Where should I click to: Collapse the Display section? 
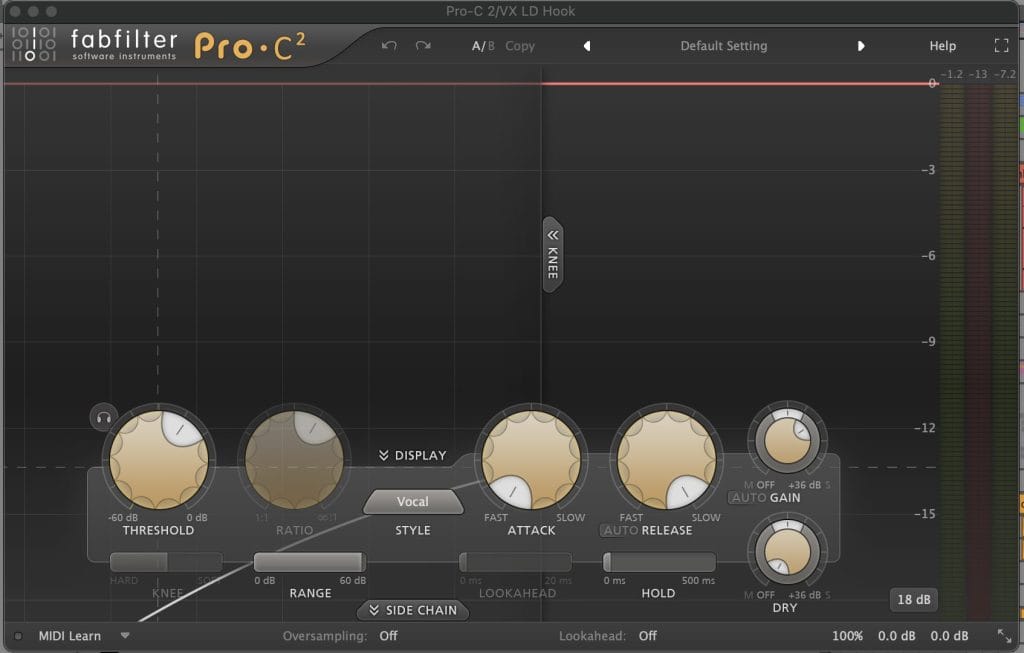412,455
